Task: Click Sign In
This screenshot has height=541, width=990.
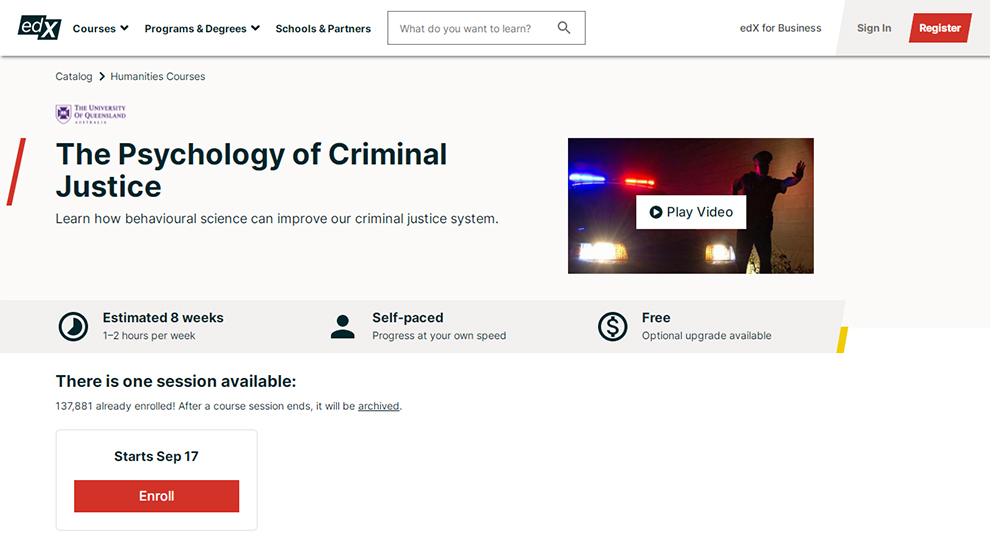Action: pos(874,28)
